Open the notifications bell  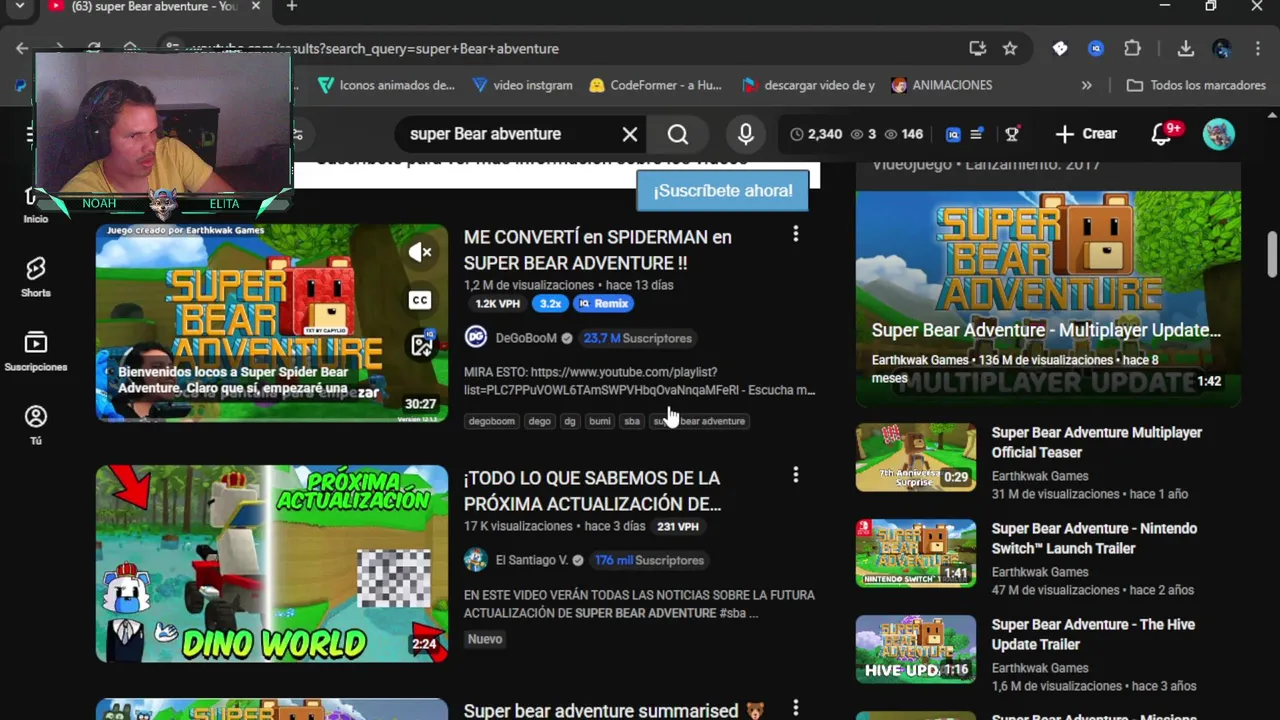(1163, 134)
